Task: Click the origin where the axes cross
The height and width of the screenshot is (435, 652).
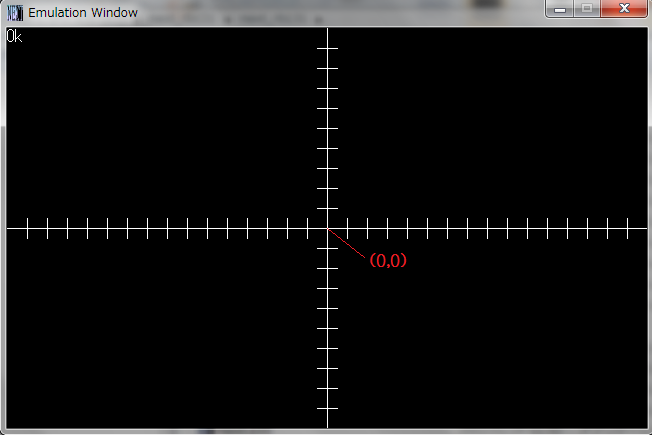Action: (x=328, y=229)
